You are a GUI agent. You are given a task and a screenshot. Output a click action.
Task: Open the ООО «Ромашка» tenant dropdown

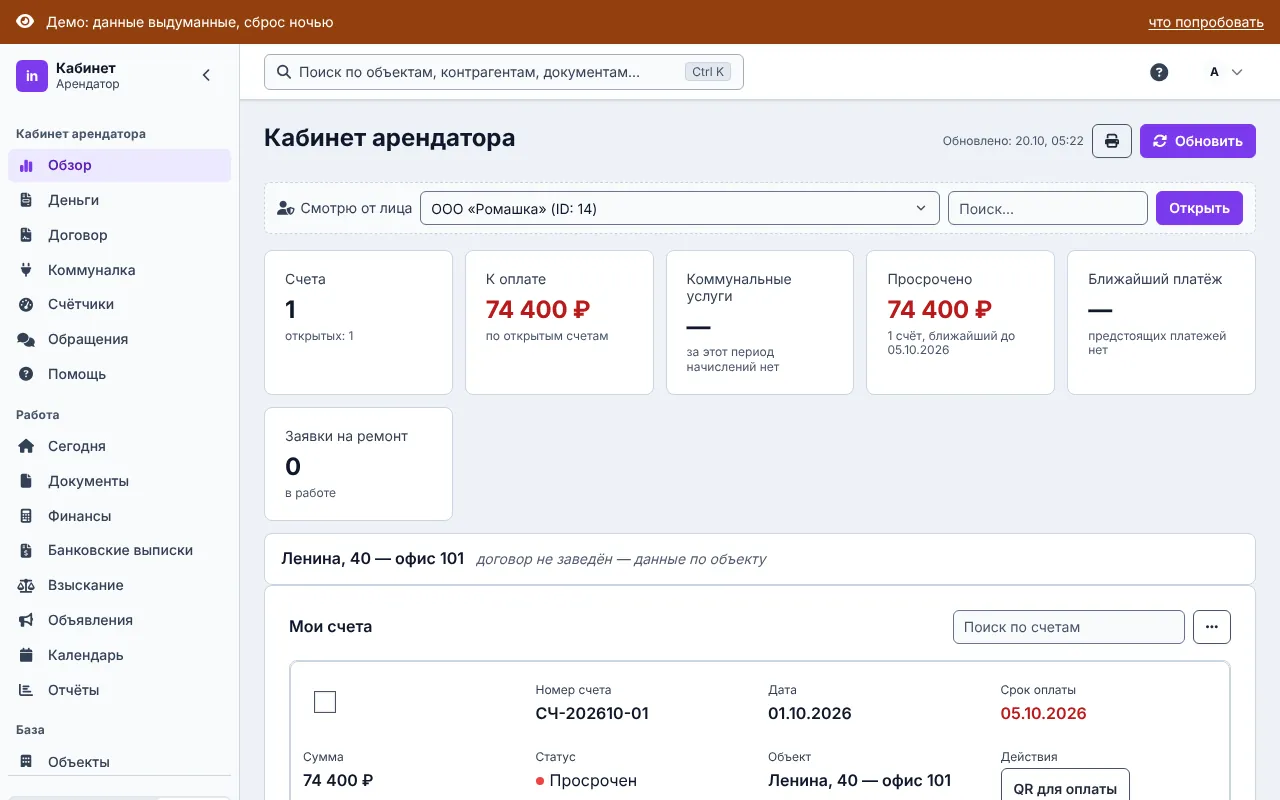680,208
